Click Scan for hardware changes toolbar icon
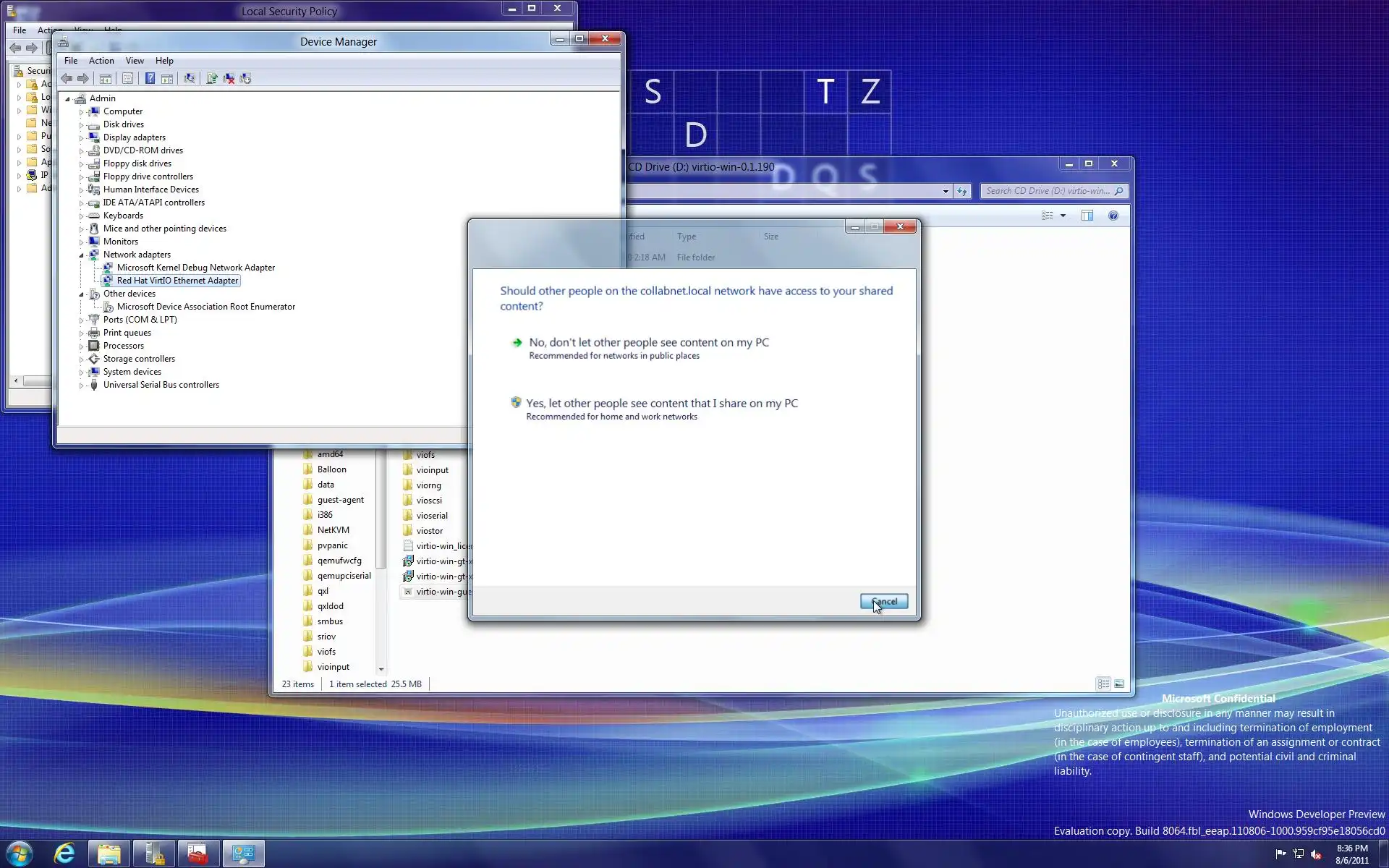Image resolution: width=1389 pixels, height=868 pixels. (190, 78)
